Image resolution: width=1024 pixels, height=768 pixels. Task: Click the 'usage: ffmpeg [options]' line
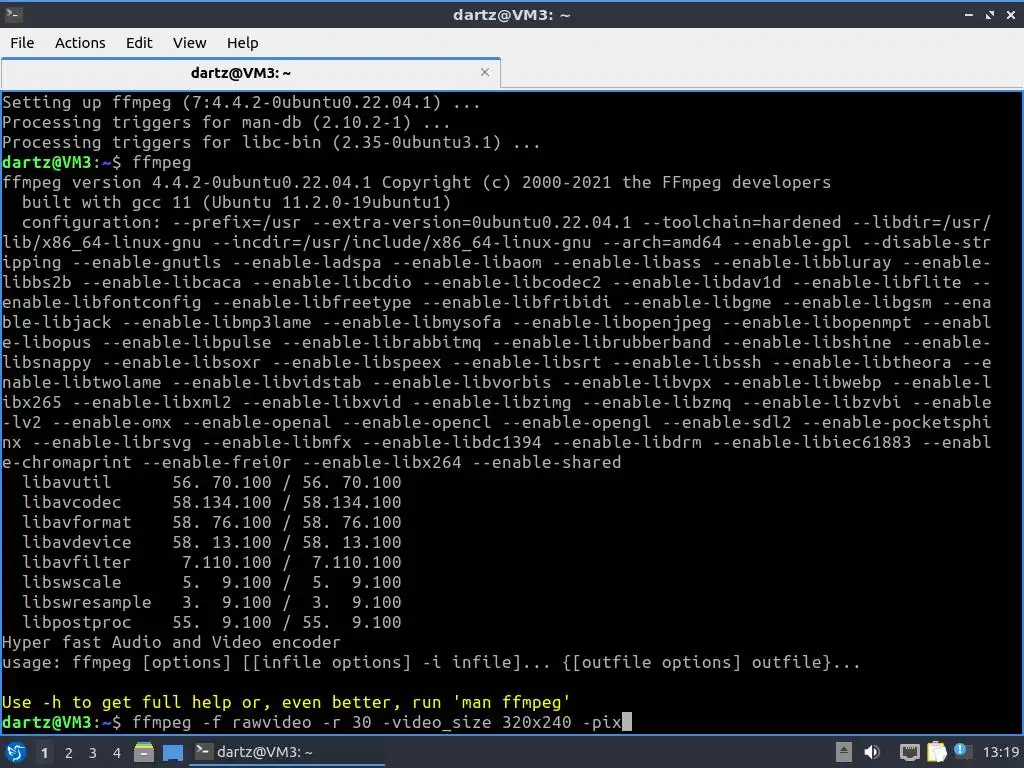click(x=431, y=663)
